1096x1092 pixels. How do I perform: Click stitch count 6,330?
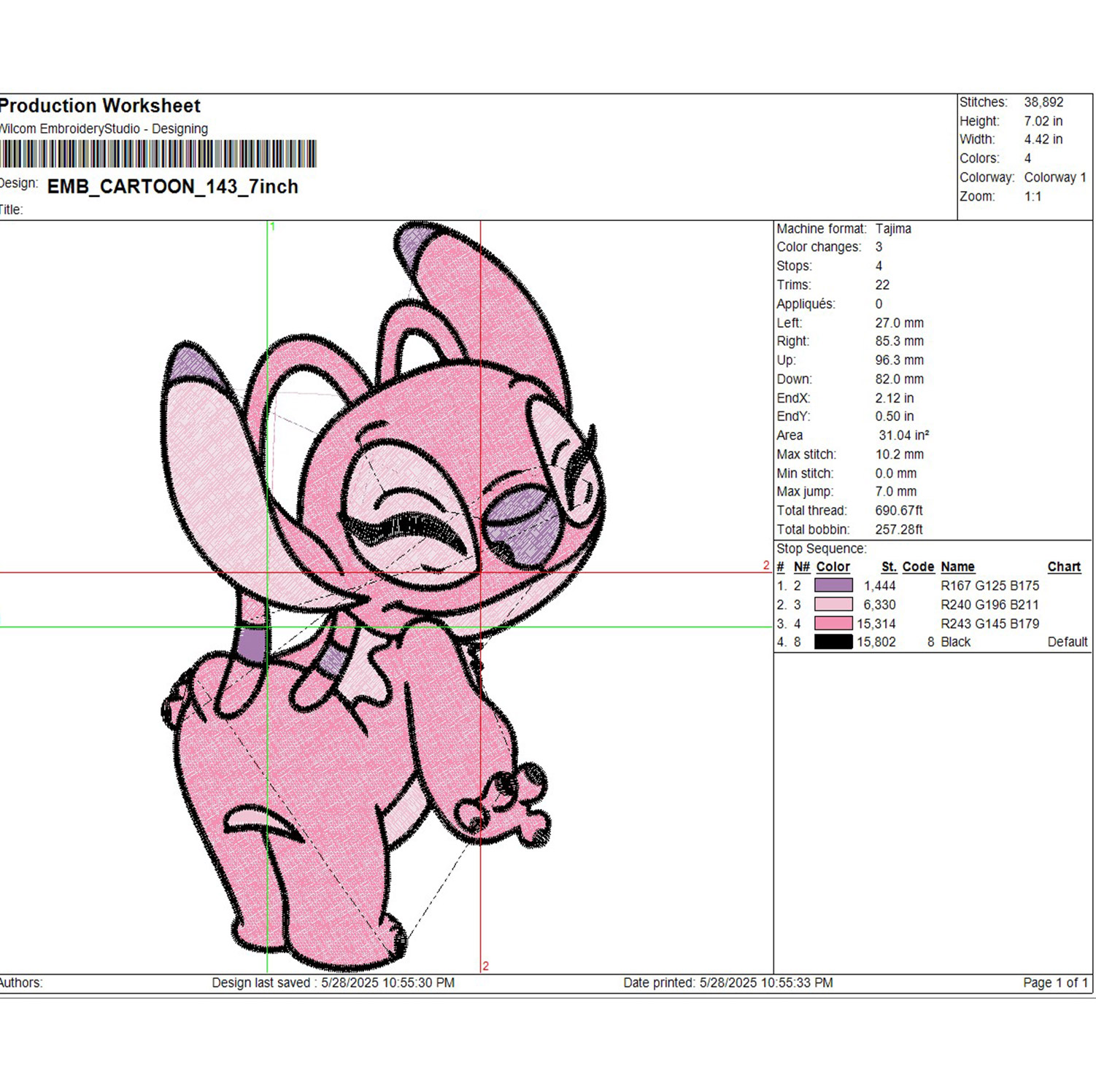point(879,604)
